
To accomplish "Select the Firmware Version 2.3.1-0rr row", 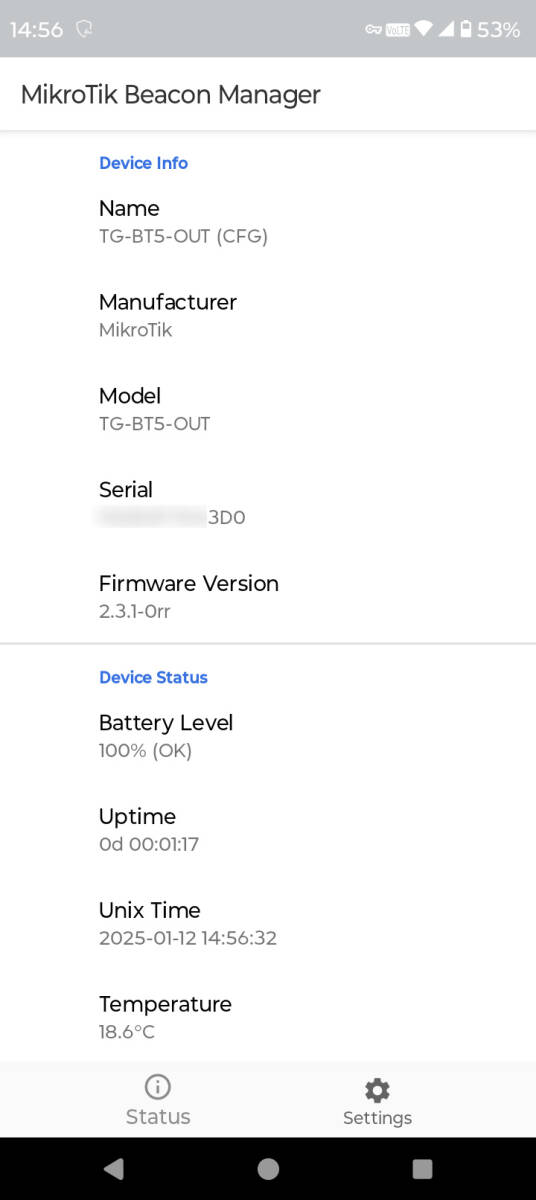I will pyautogui.click(x=268, y=597).
